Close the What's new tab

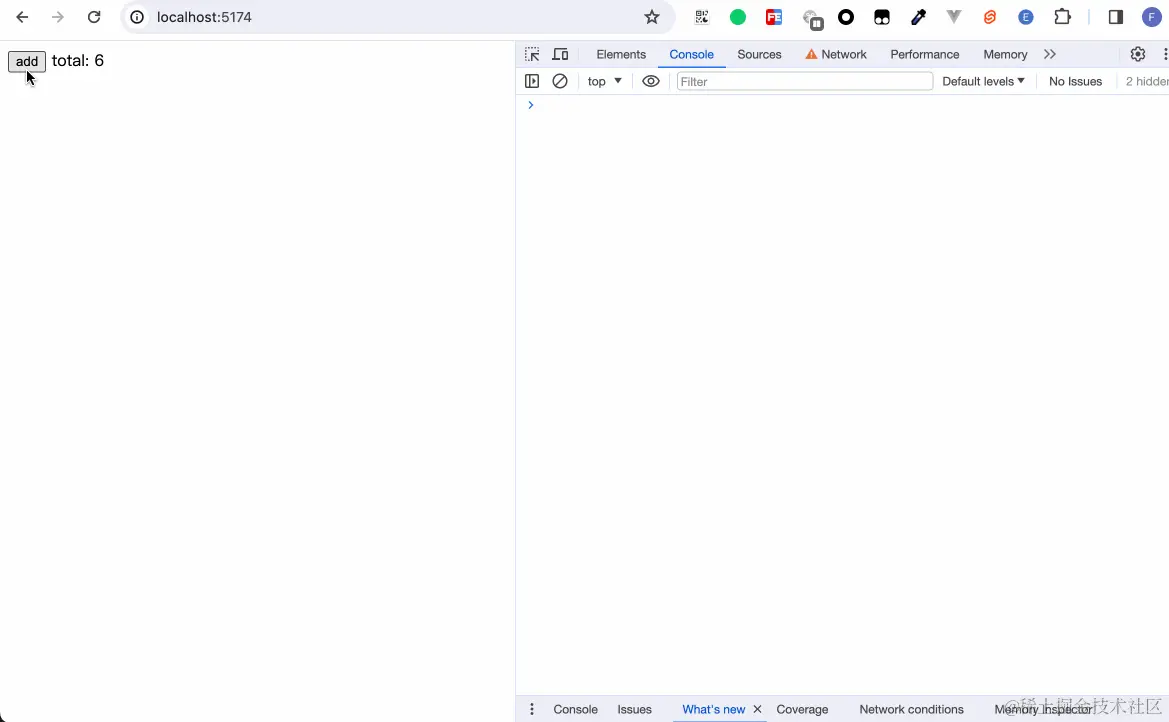(x=757, y=709)
